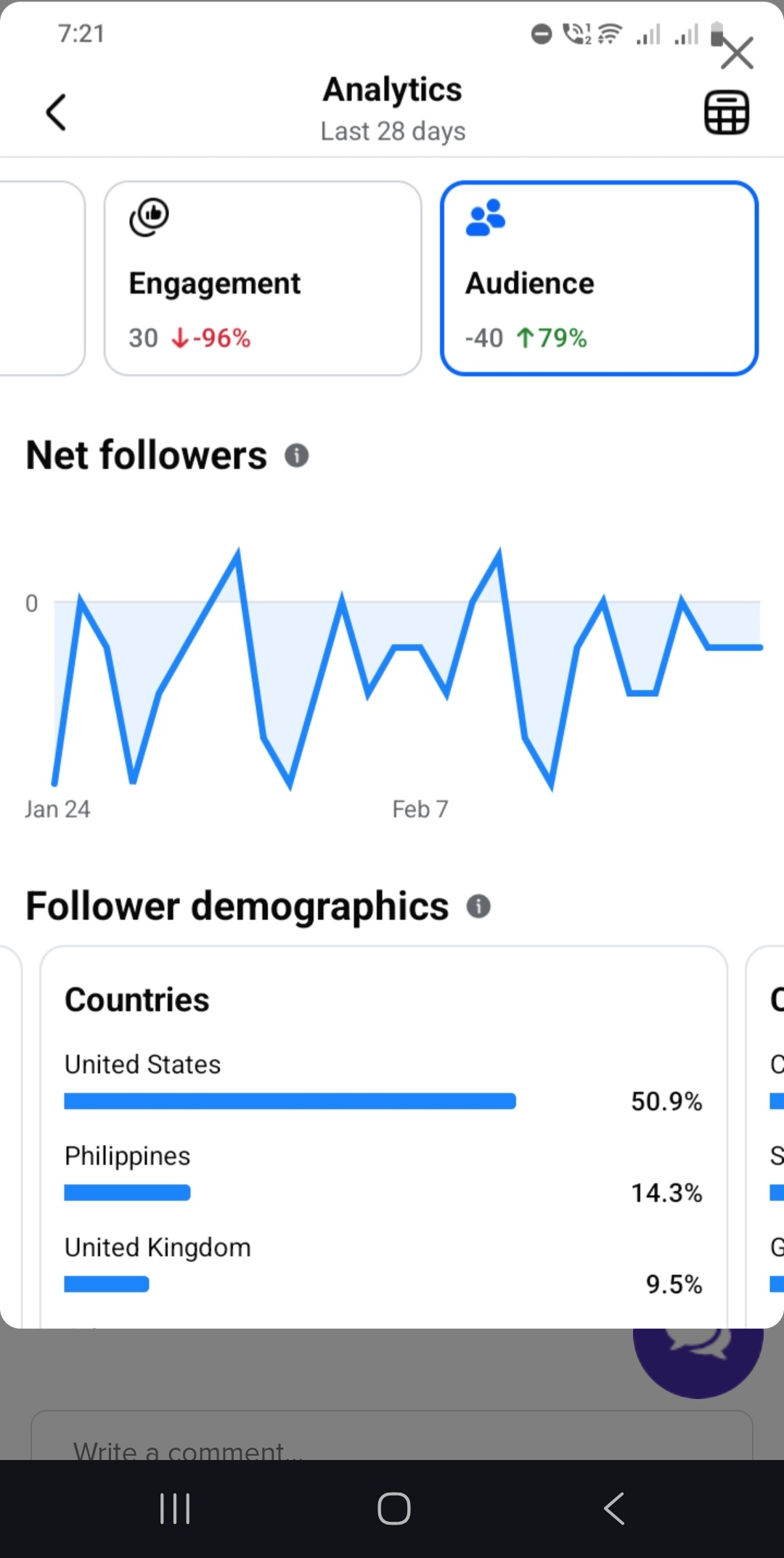784x1558 pixels.
Task: Tap the Feb 7 chart date label
Action: [x=420, y=809]
